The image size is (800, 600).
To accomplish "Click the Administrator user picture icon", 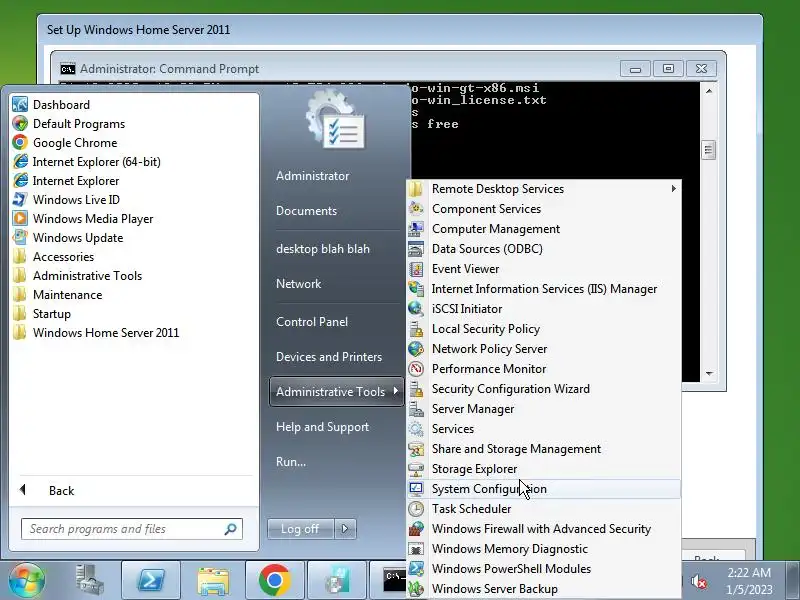I will pyautogui.click(x=336, y=120).
